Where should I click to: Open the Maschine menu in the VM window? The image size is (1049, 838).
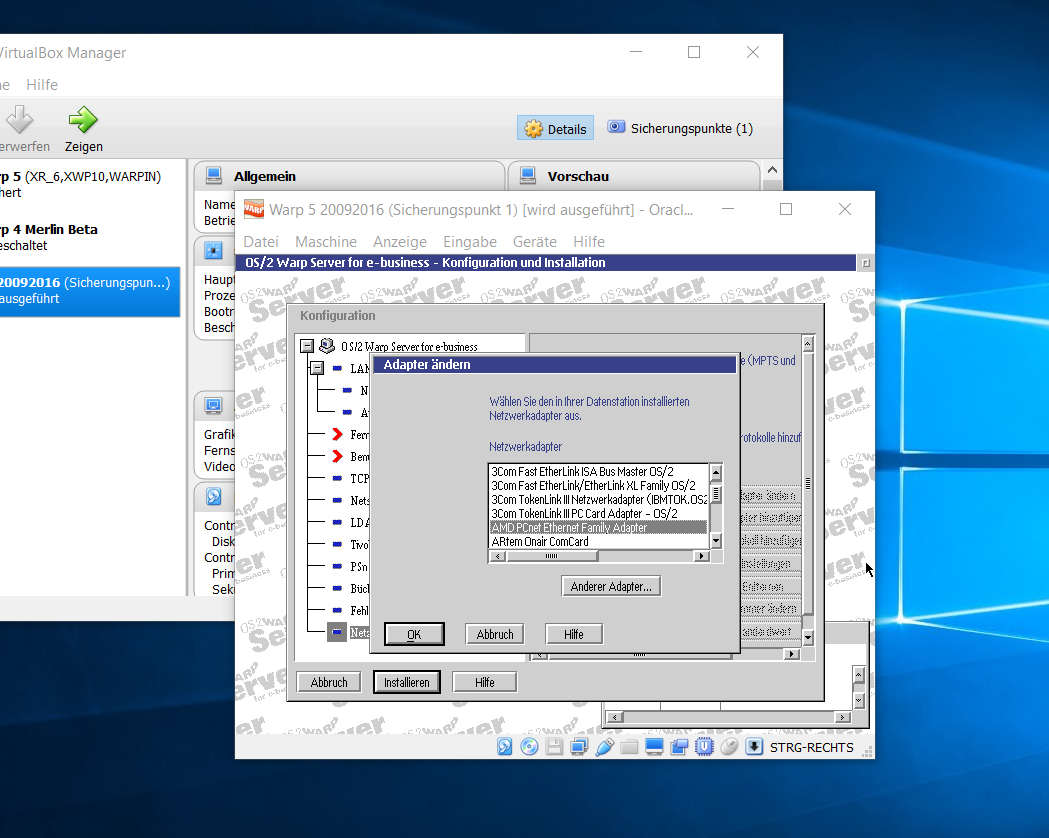(326, 241)
